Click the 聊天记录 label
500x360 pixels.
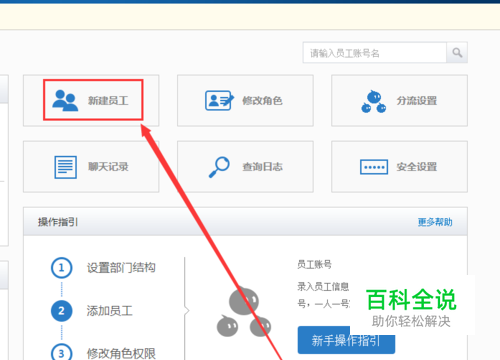click(108, 167)
